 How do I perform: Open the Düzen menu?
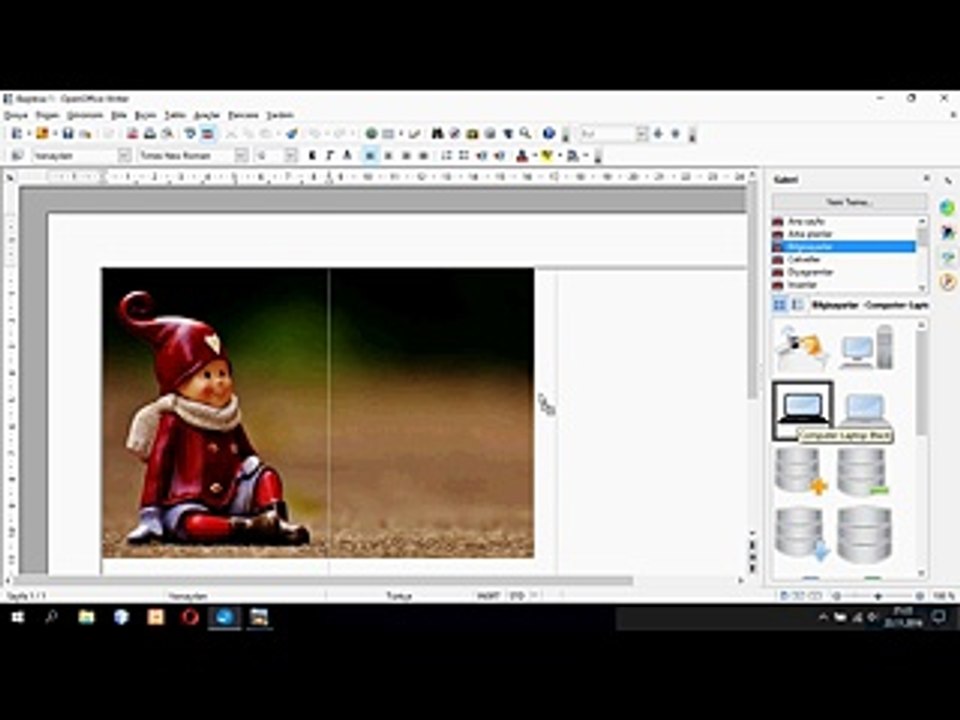[x=47, y=115]
